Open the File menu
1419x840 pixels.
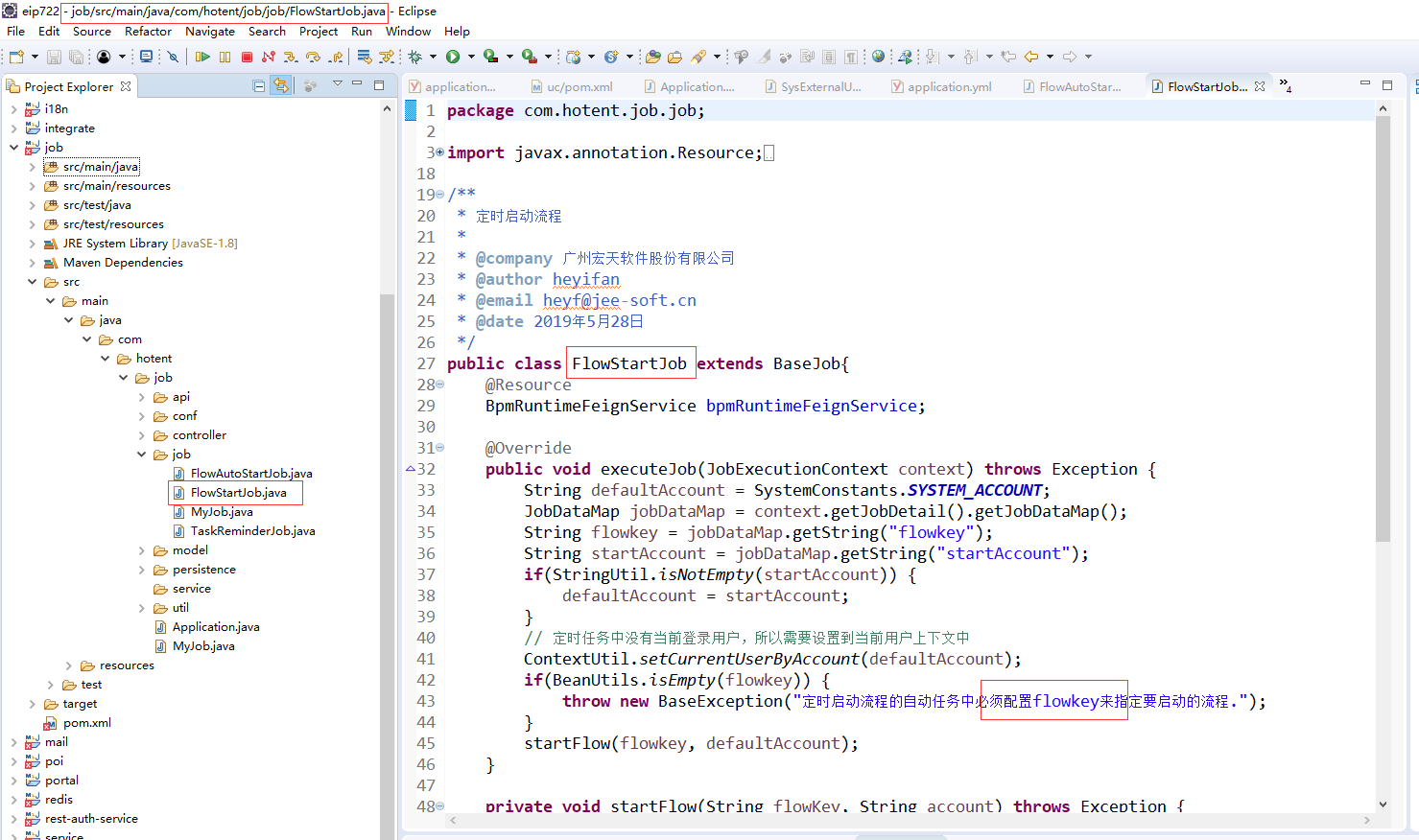pos(16,32)
